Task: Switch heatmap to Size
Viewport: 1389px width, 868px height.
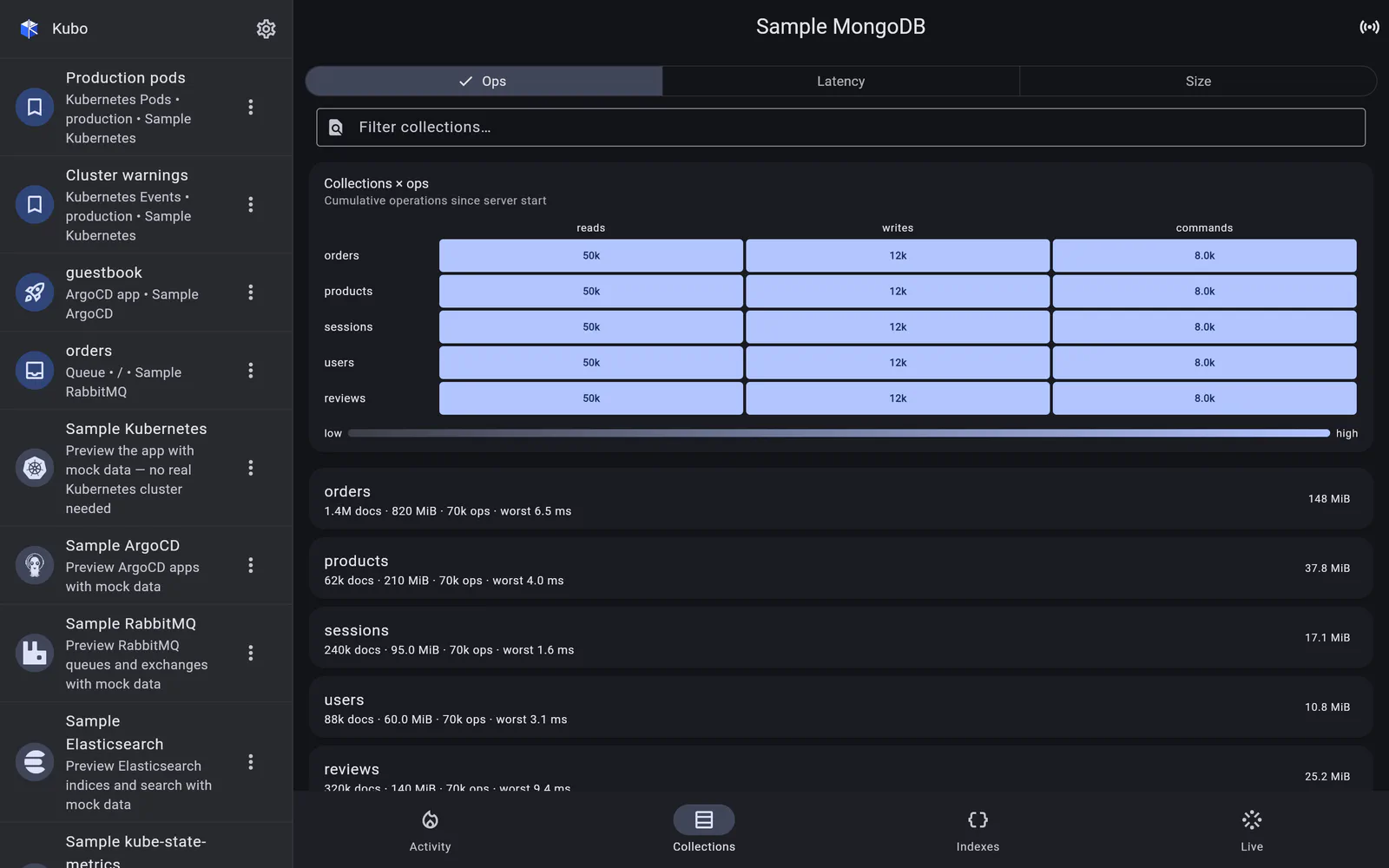Action: (1198, 81)
